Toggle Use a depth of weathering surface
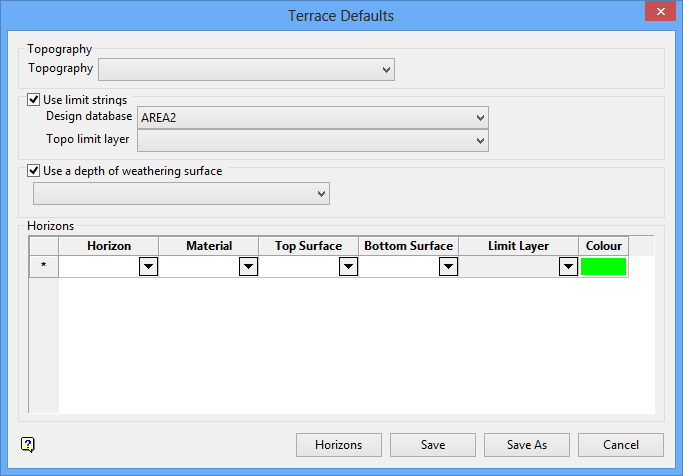The height and width of the screenshot is (476, 683). [x=35, y=171]
